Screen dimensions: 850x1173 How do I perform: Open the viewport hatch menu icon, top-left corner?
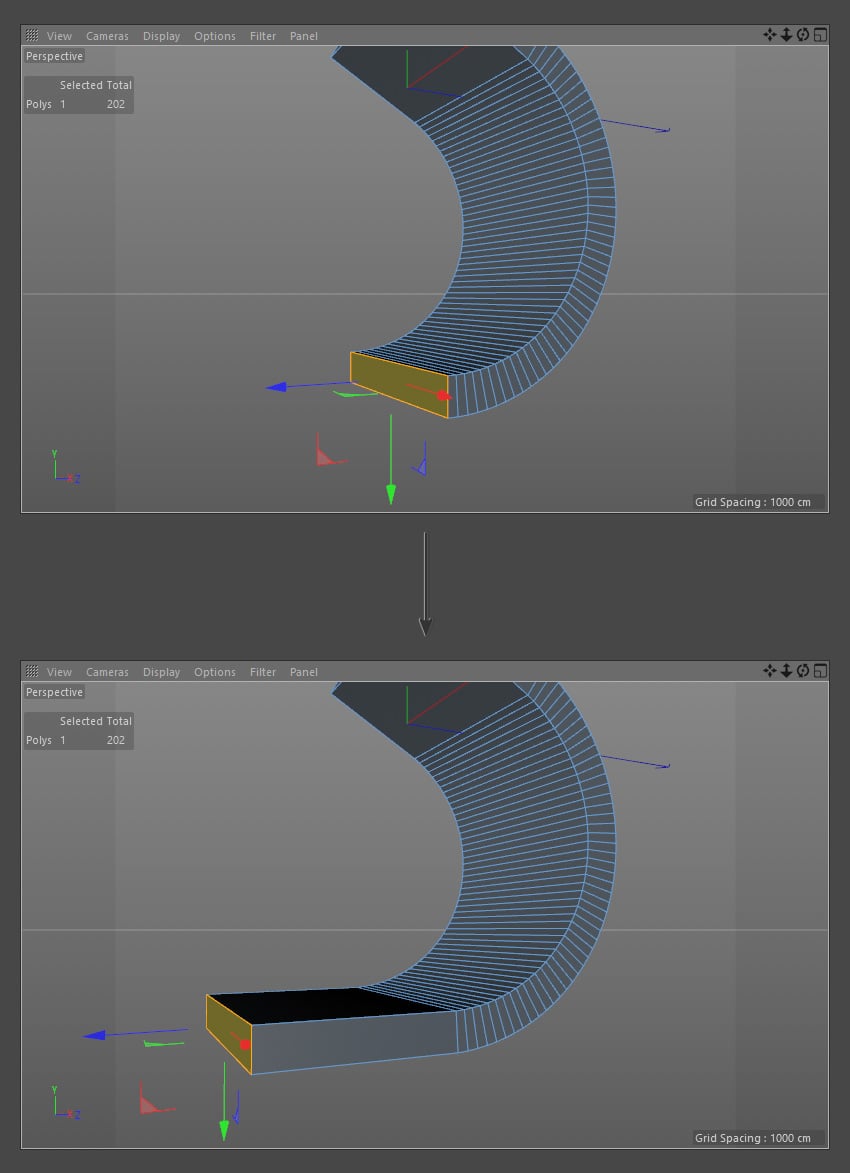pos(31,35)
